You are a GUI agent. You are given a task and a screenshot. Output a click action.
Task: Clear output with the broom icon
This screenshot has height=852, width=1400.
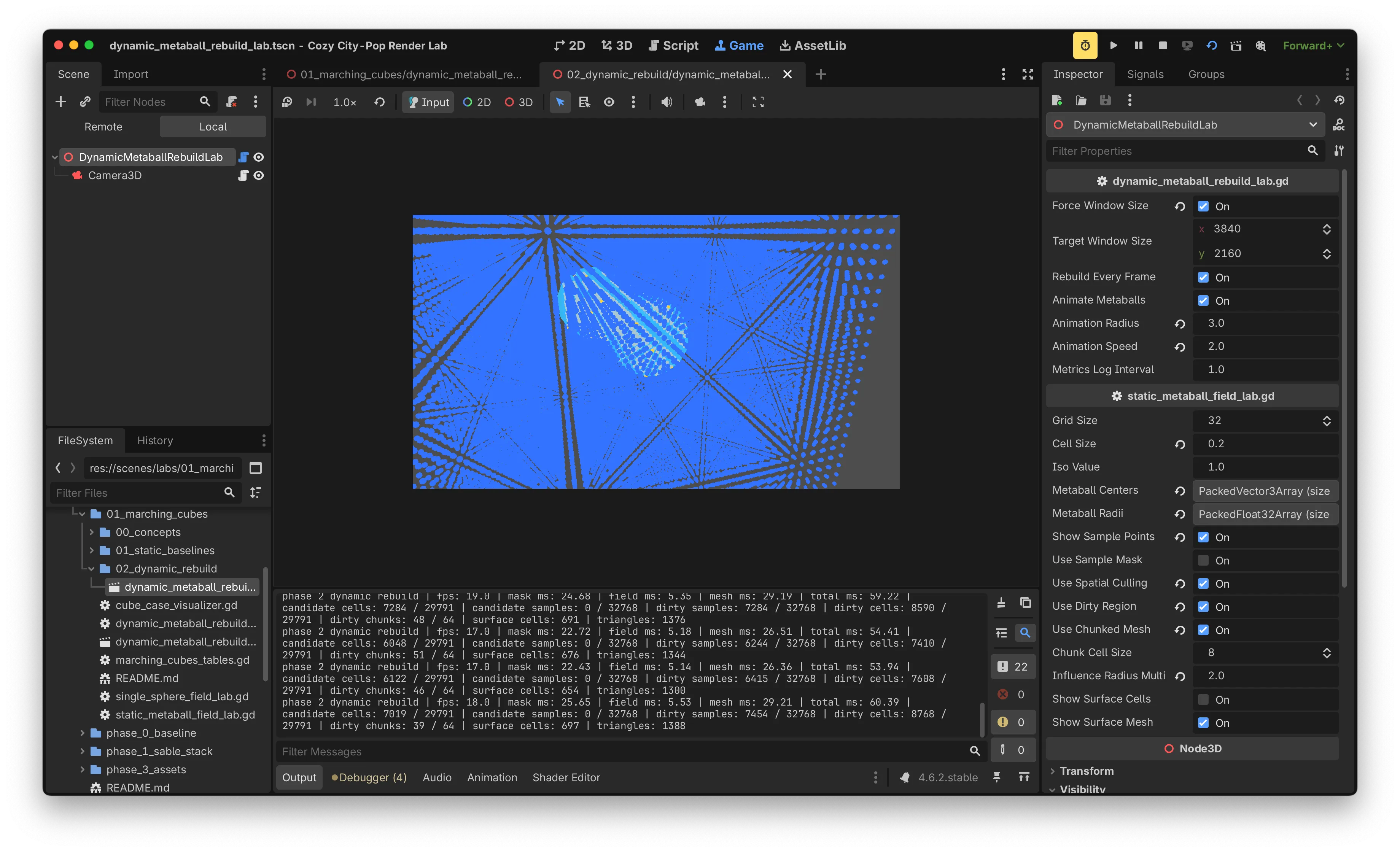tap(1001, 602)
